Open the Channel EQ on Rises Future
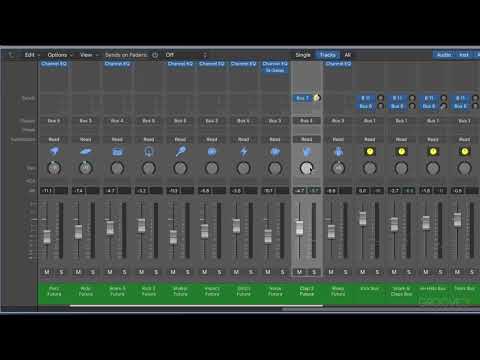Image resolution: width=480 pixels, height=360 pixels. click(x=338, y=64)
